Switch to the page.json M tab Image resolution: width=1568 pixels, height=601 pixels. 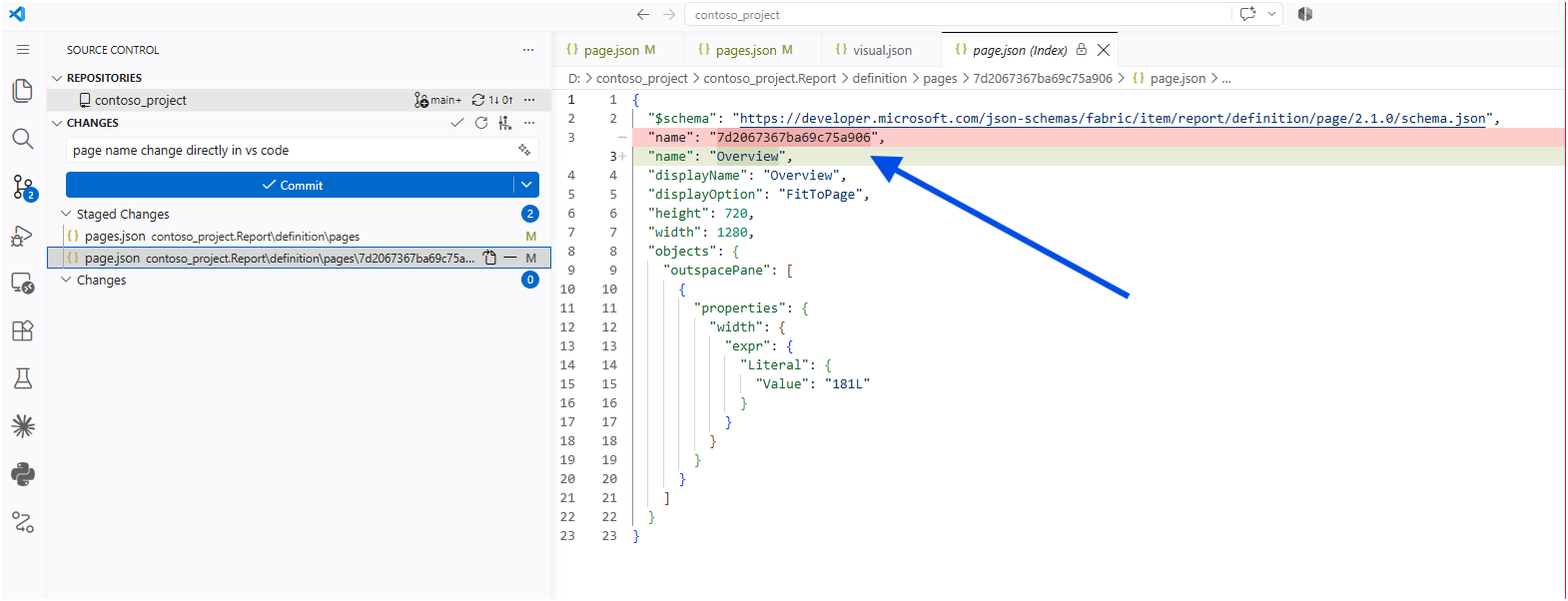(619, 50)
